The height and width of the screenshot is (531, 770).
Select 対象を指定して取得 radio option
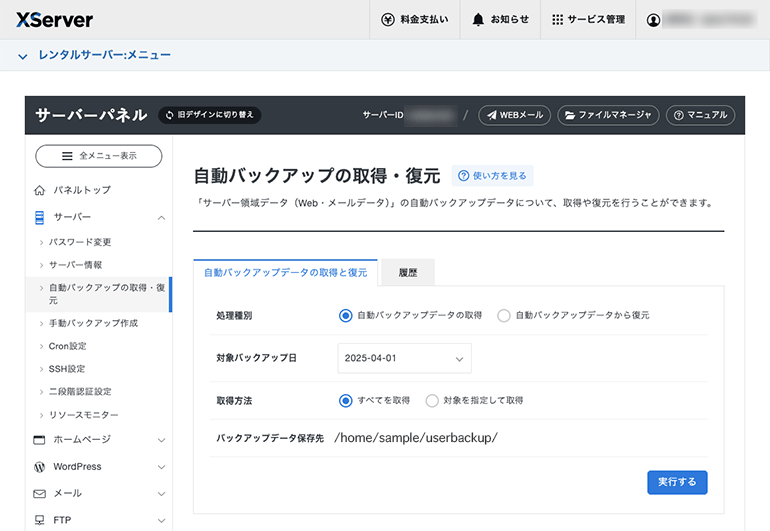[432, 401]
